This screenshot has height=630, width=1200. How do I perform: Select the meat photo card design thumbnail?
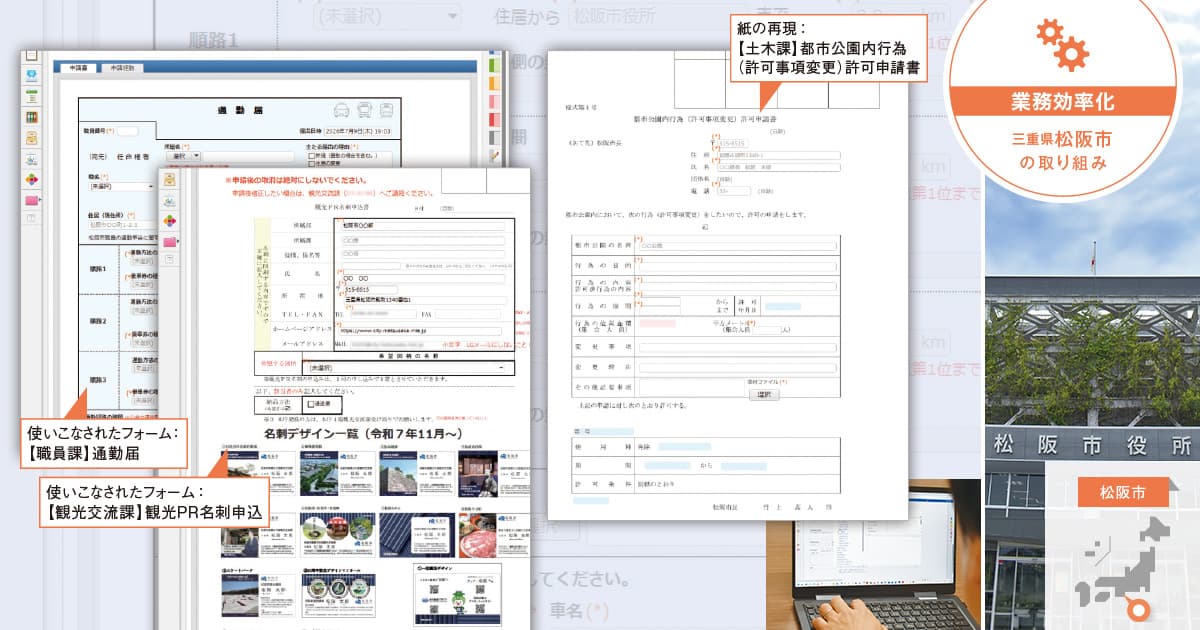tap(494, 534)
